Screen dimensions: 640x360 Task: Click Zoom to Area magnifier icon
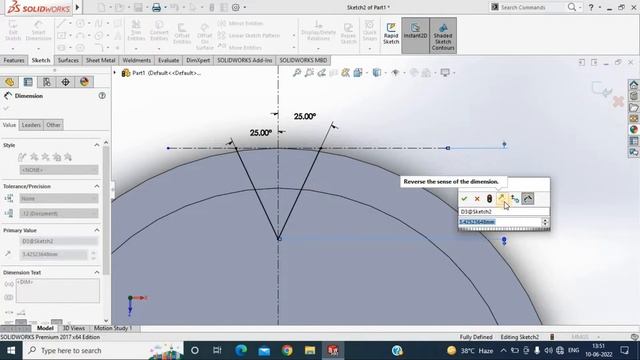click(309, 73)
